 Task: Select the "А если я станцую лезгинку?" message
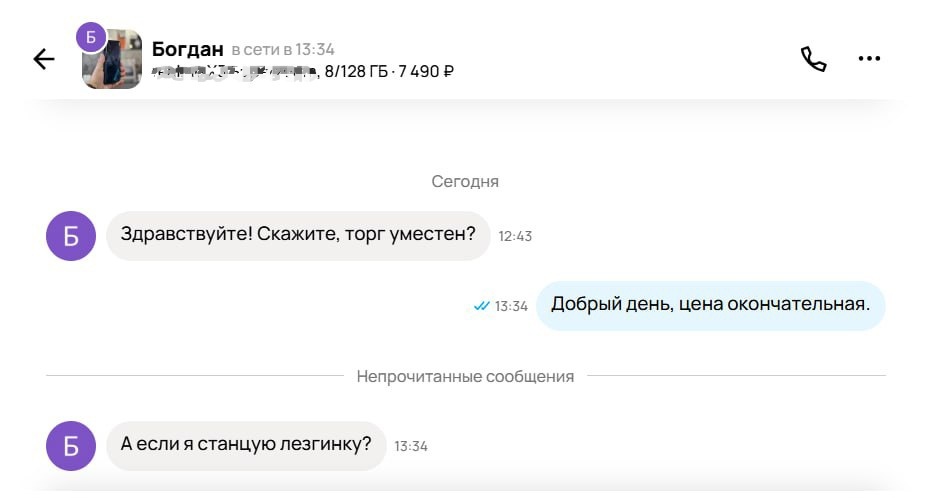246,445
